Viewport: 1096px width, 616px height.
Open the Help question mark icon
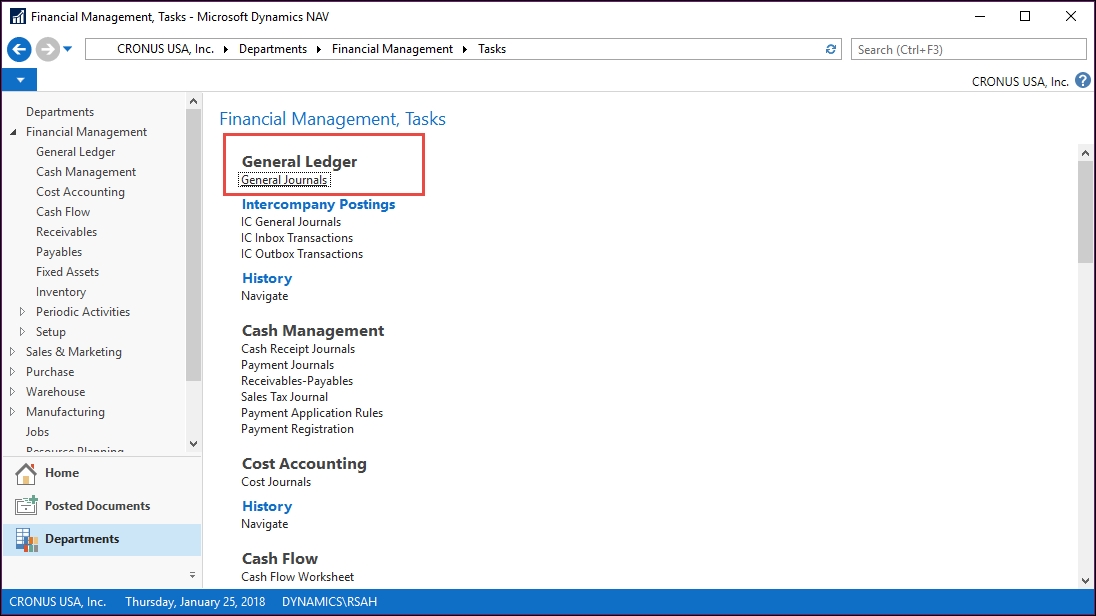coord(1083,80)
